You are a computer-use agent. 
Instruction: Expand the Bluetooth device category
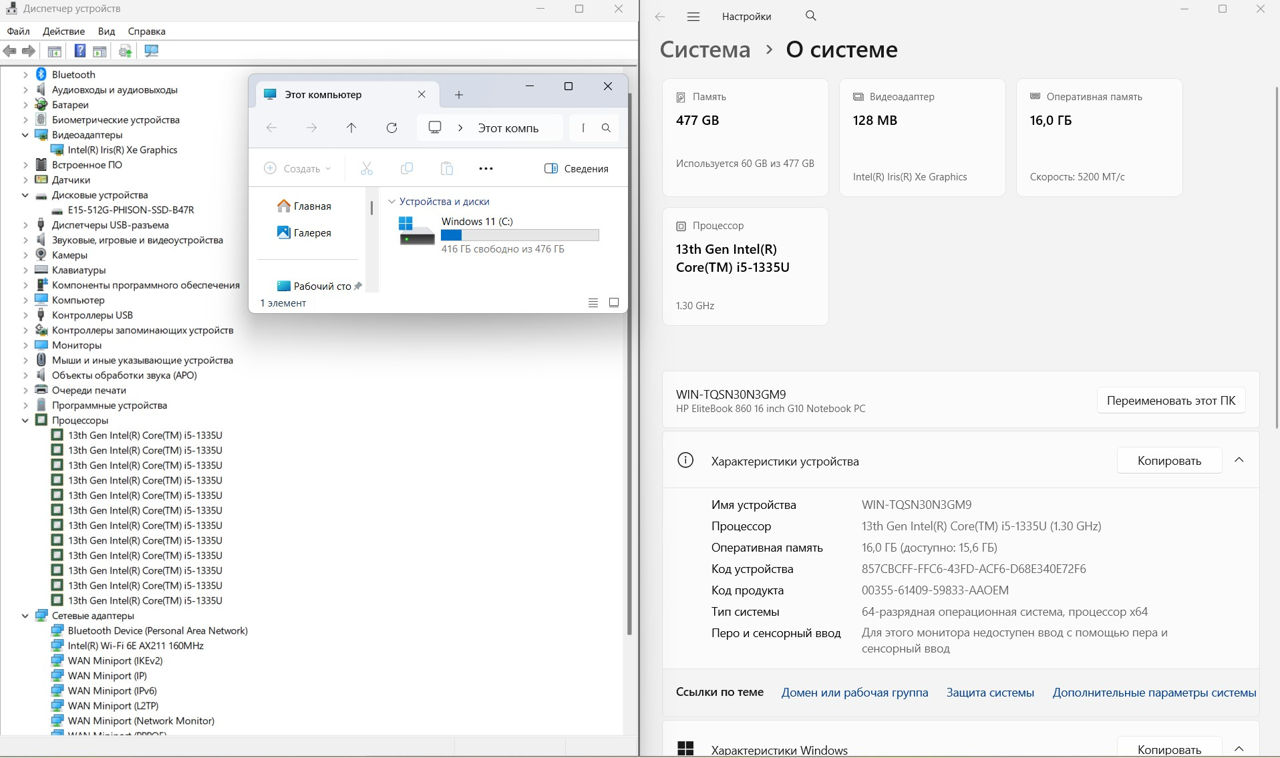click(26, 75)
